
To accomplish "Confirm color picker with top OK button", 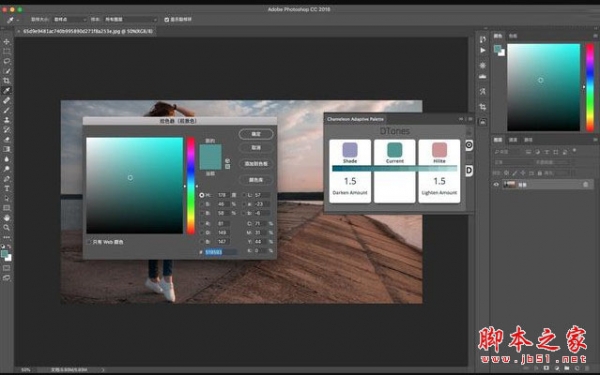I will pos(256,134).
